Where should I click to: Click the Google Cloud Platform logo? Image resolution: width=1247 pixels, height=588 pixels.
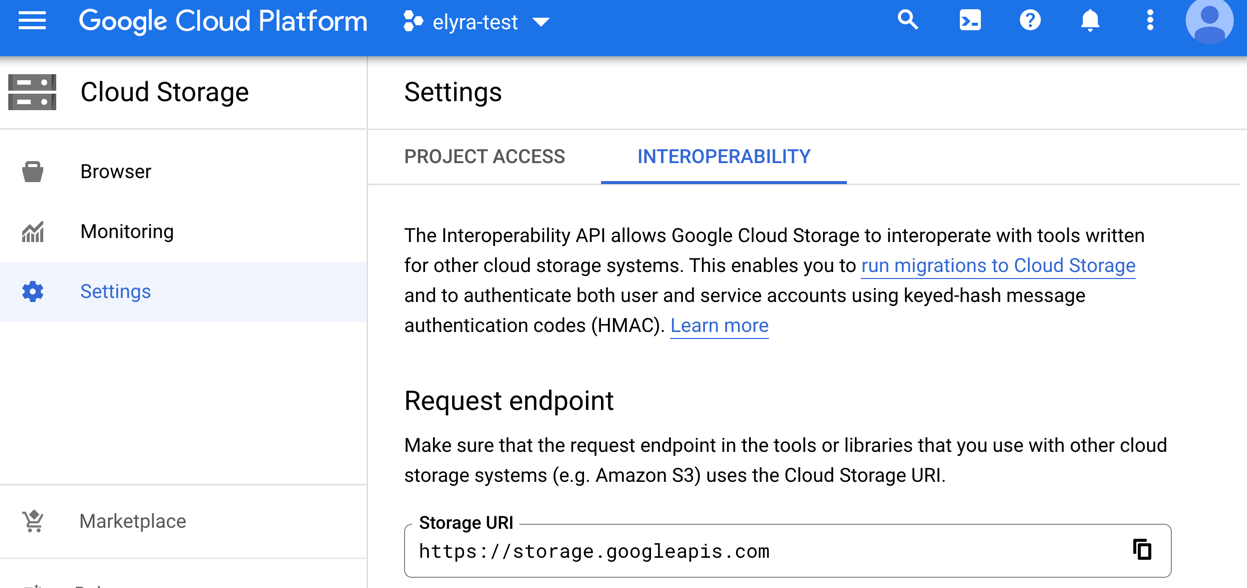point(222,21)
